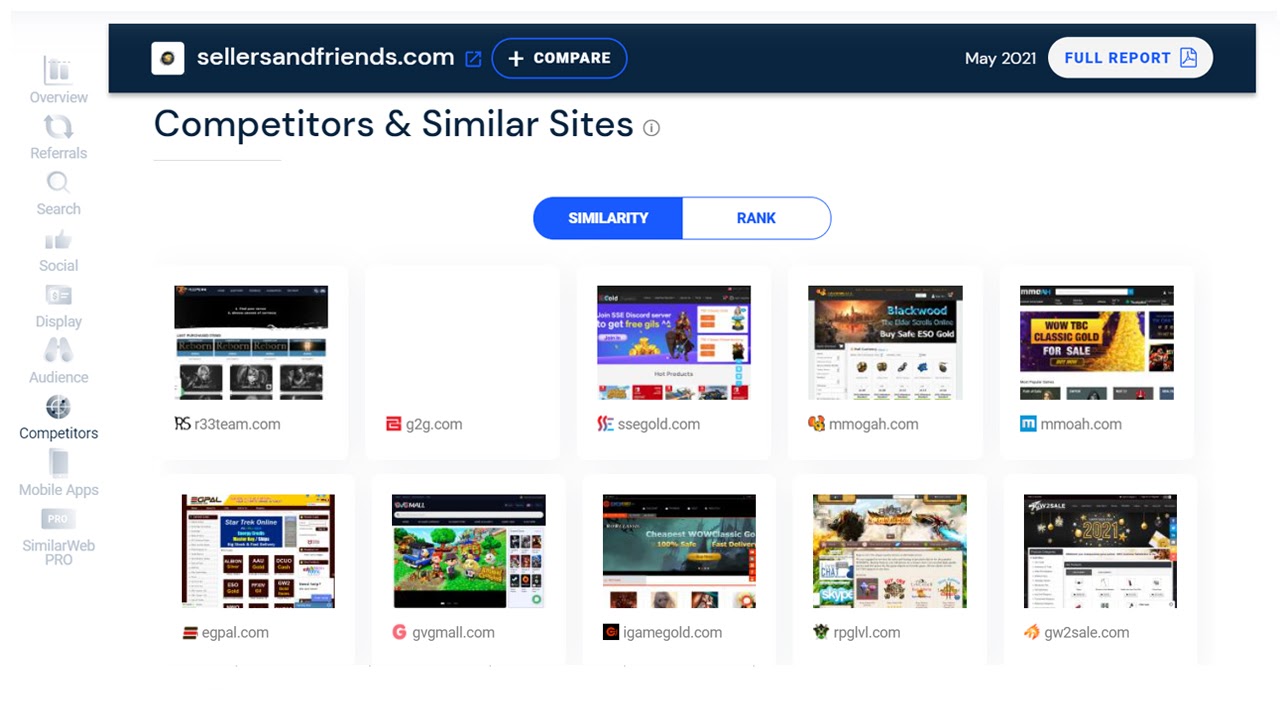Open the Overview section in the sidebar
This screenshot has width=1280, height=720.
coord(57,84)
